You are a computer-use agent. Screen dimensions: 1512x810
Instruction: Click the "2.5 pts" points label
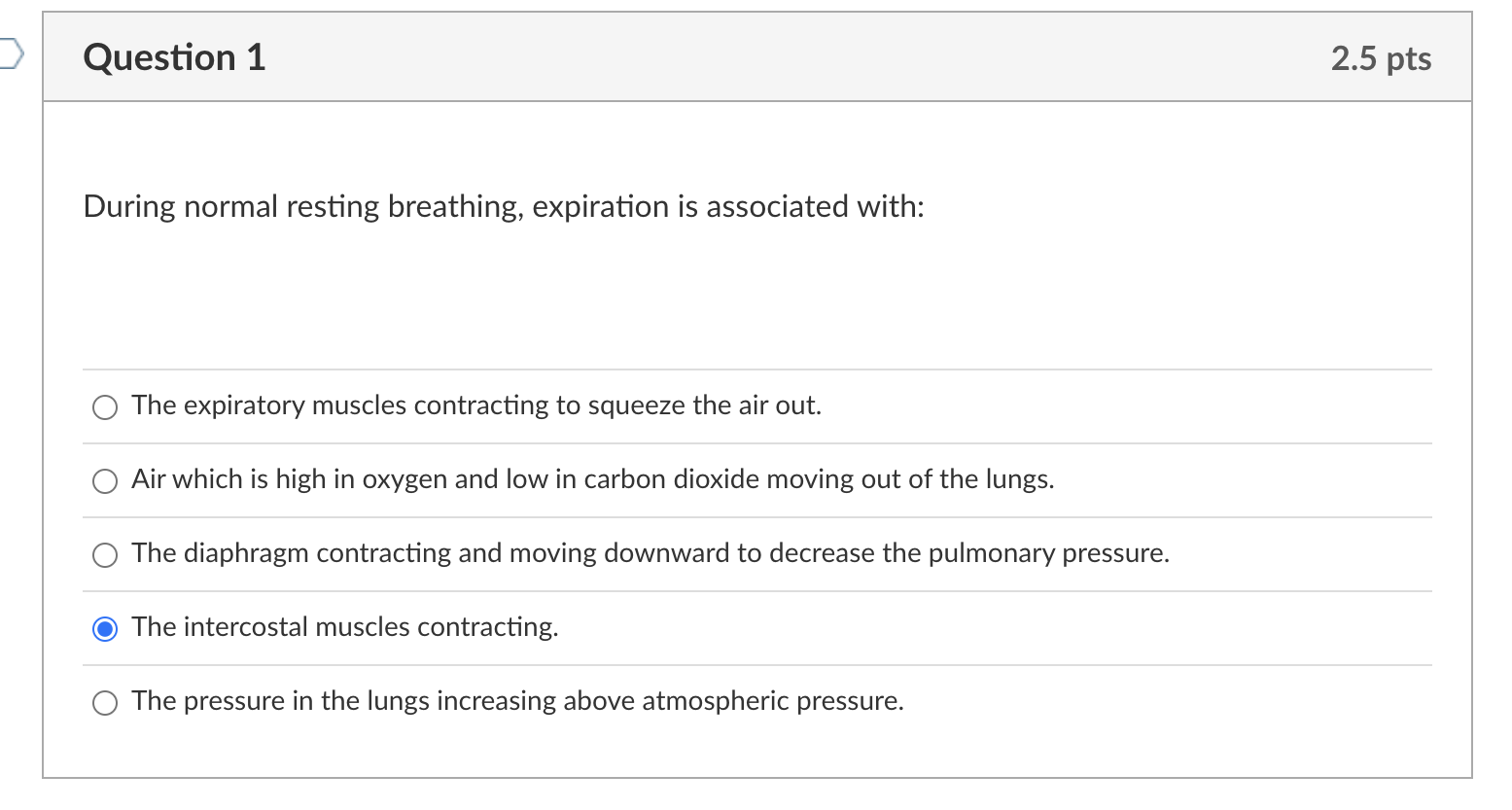point(1381,58)
